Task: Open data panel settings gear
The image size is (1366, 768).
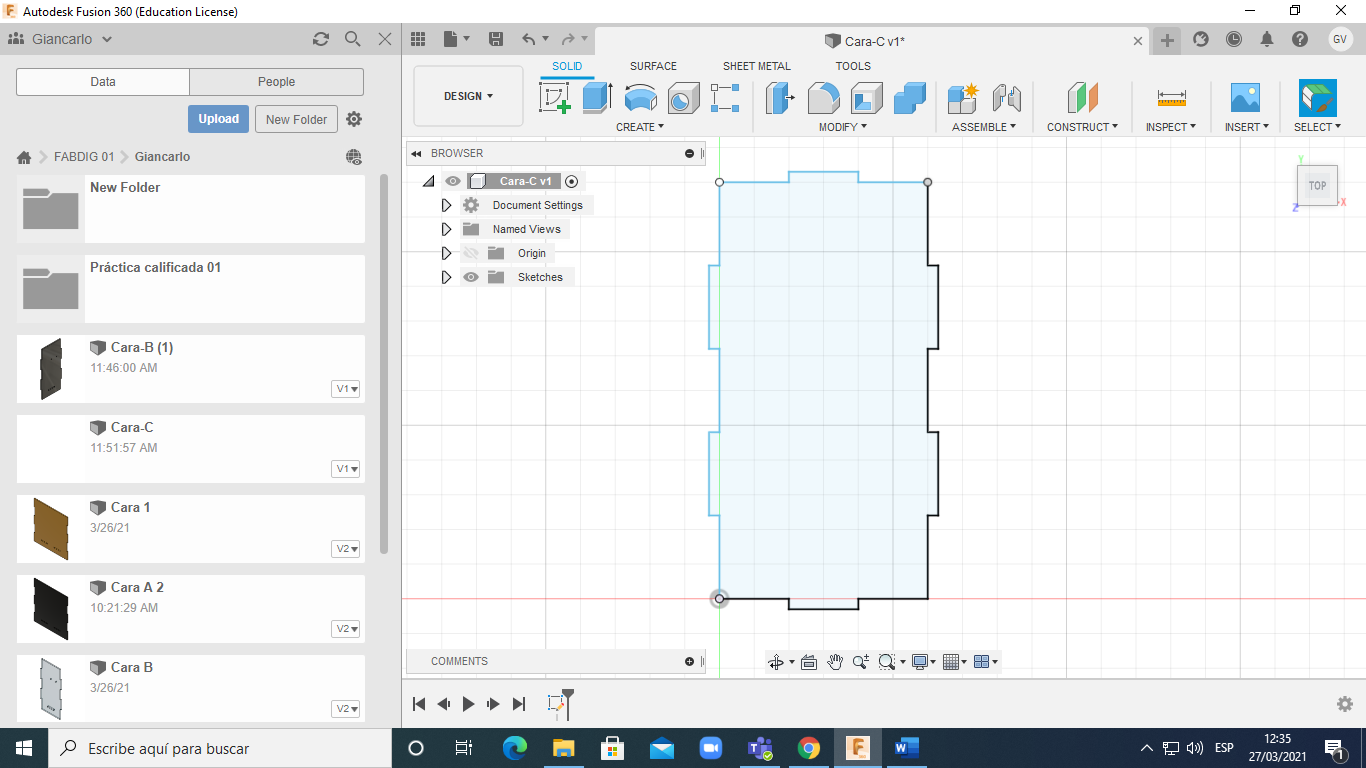Action: 354,119
